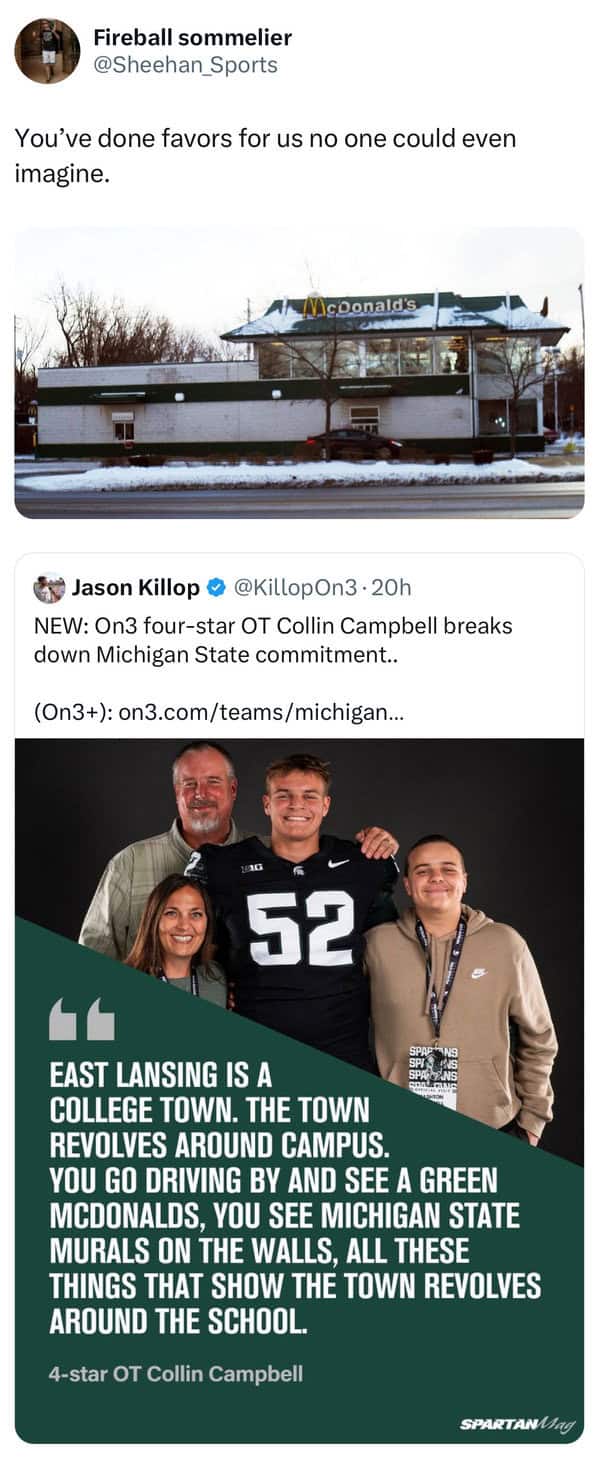Click the East Lansing quote text
This screenshot has width=599, height=1463.
click(295, 1198)
